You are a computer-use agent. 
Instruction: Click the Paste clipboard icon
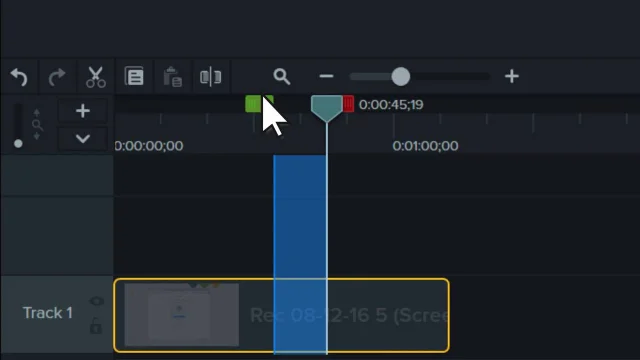[172, 77]
